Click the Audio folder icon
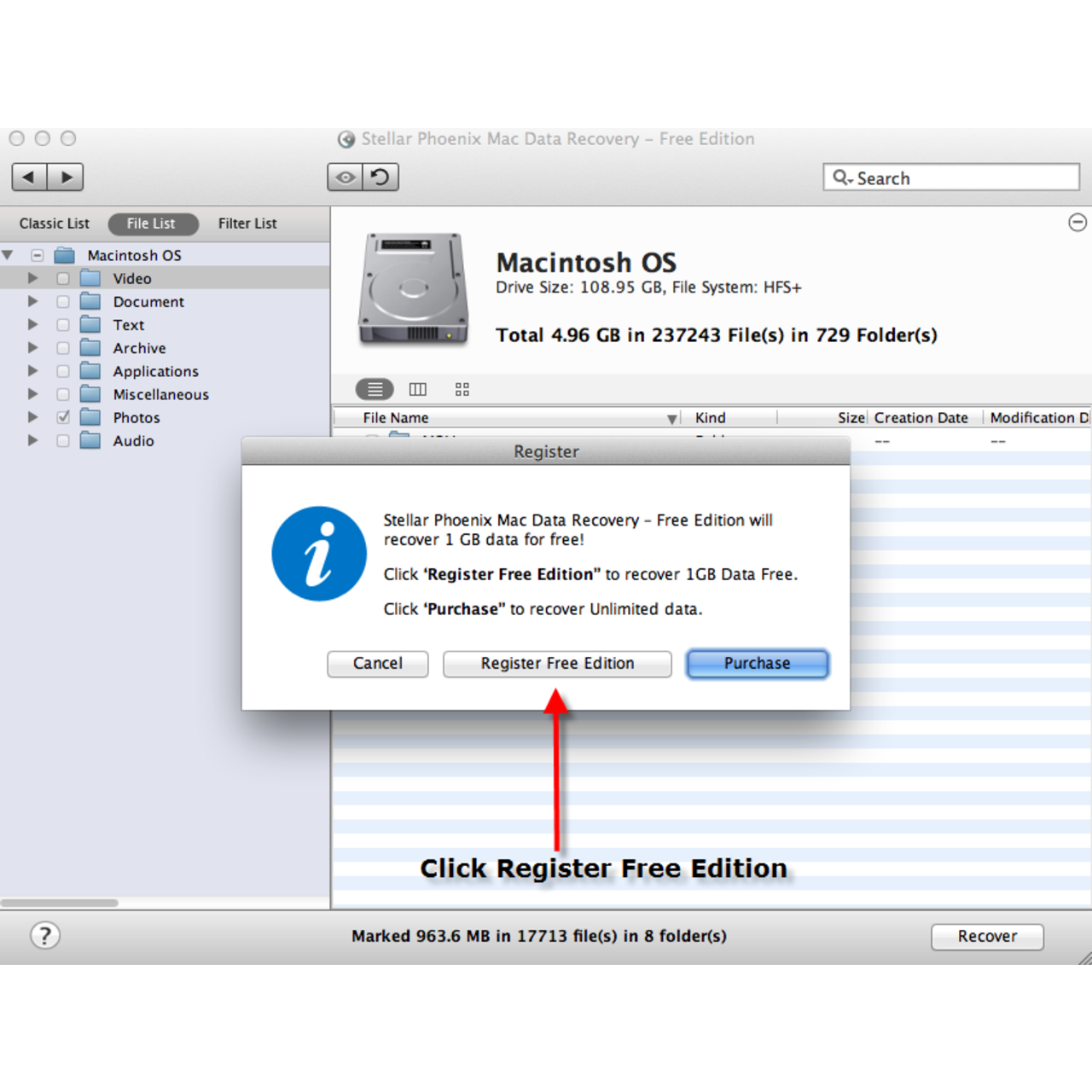Viewport: 1092px width, 1092px height. click(90, 440)
